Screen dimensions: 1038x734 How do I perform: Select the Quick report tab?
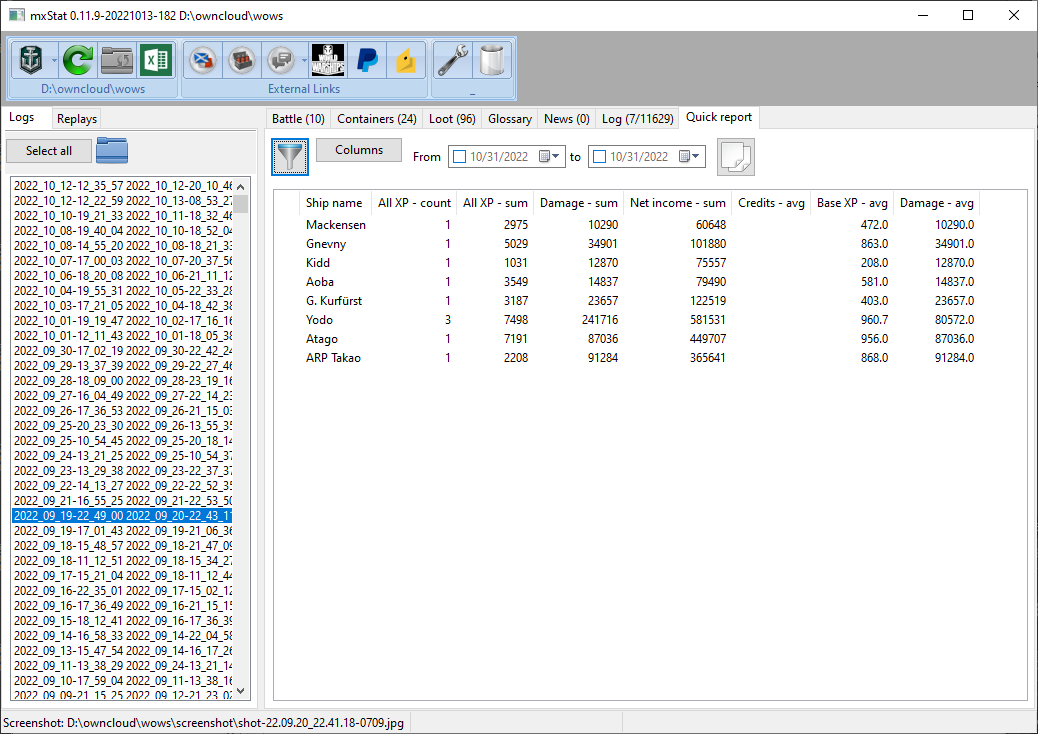click(x=719, y=117)
